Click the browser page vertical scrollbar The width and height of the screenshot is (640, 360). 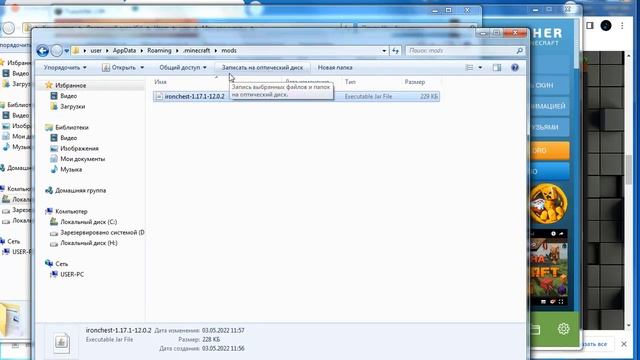click(x=629, y=169)
